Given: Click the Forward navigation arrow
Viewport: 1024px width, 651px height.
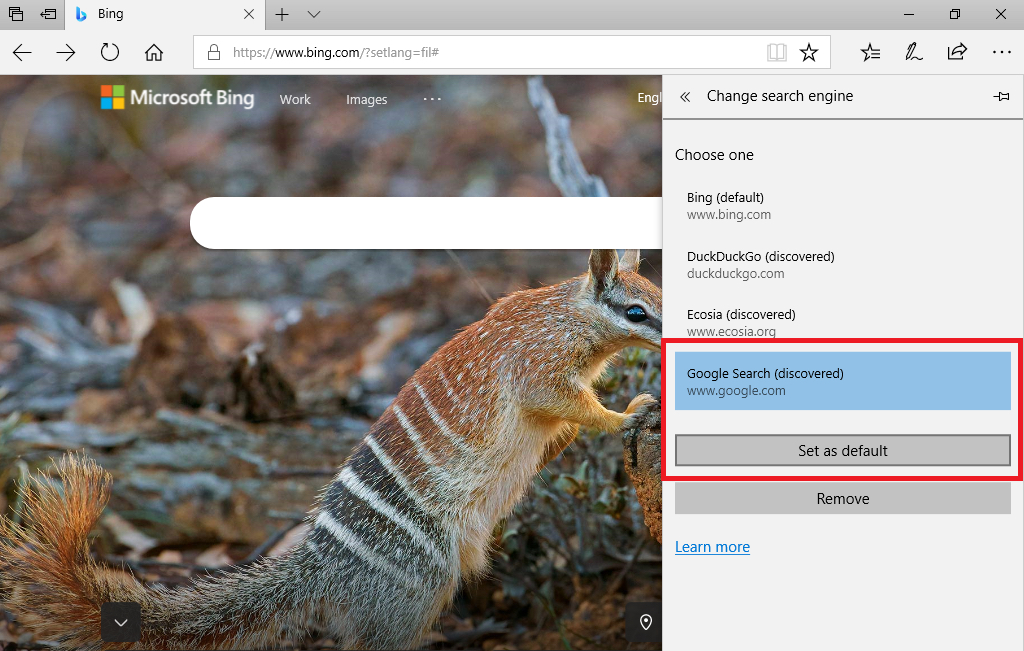Looking at the screenshot, I should [66, 53].
